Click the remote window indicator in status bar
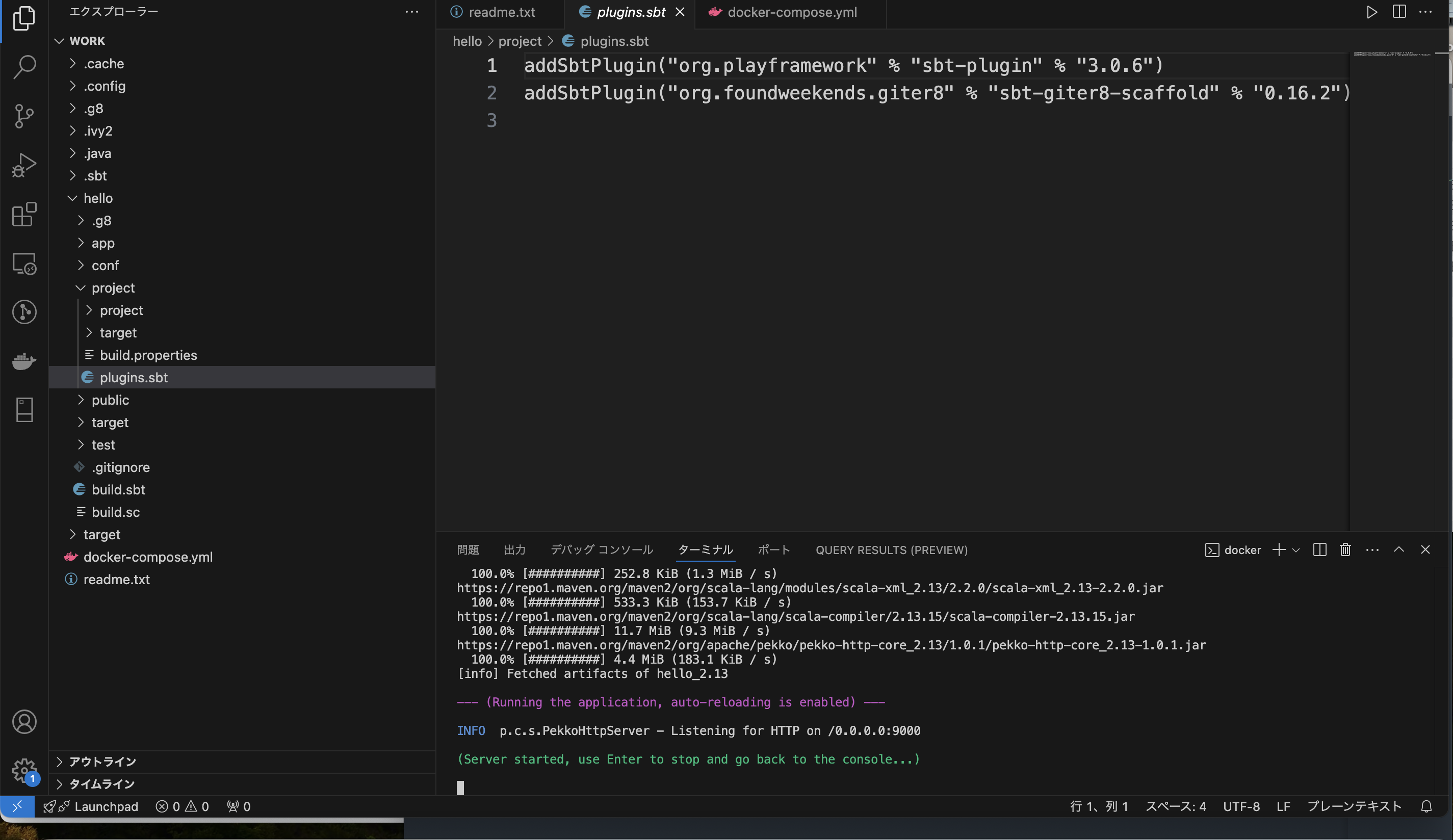The height and width of the screenshot is (840, 1453). 17,806
